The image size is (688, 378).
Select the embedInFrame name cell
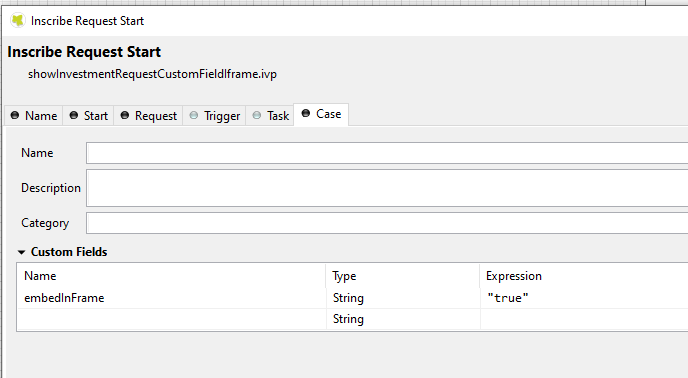click(x=172, y=298)
